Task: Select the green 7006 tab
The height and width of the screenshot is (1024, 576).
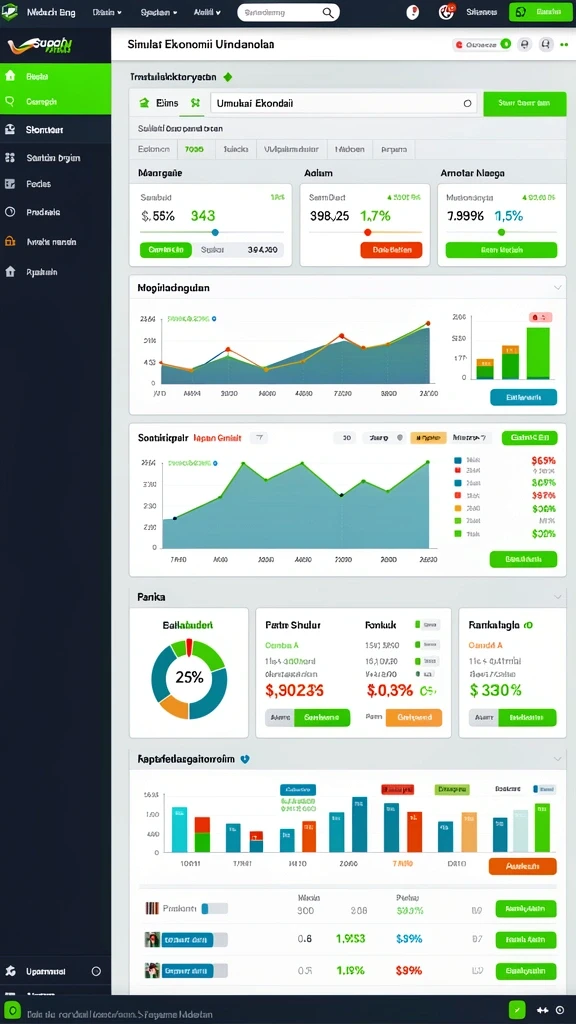Action: (195, 149)
